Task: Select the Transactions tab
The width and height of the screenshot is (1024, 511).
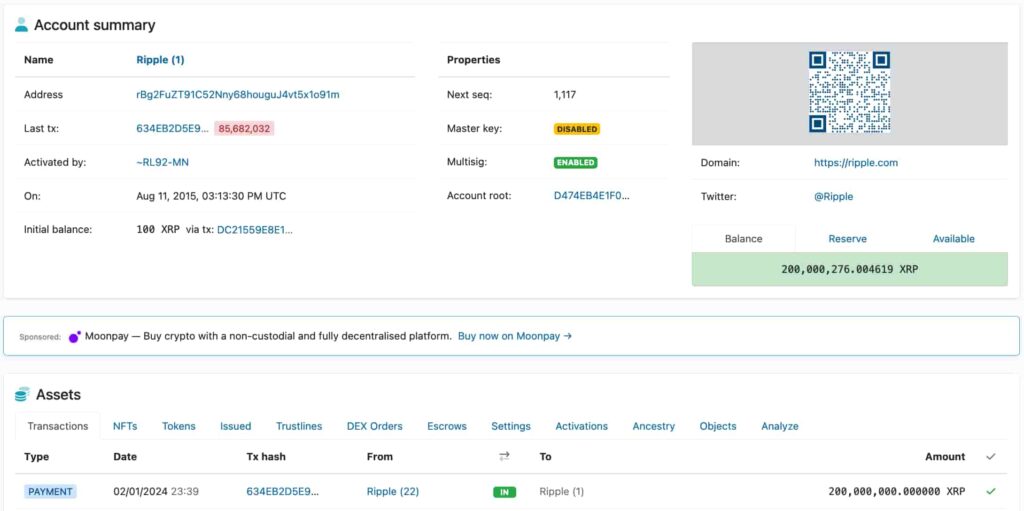Action: 57,426
